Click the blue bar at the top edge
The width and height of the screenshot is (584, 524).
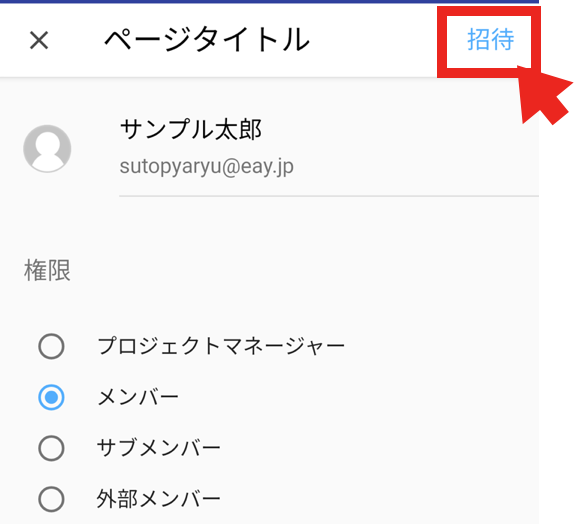tap(269, 1)
